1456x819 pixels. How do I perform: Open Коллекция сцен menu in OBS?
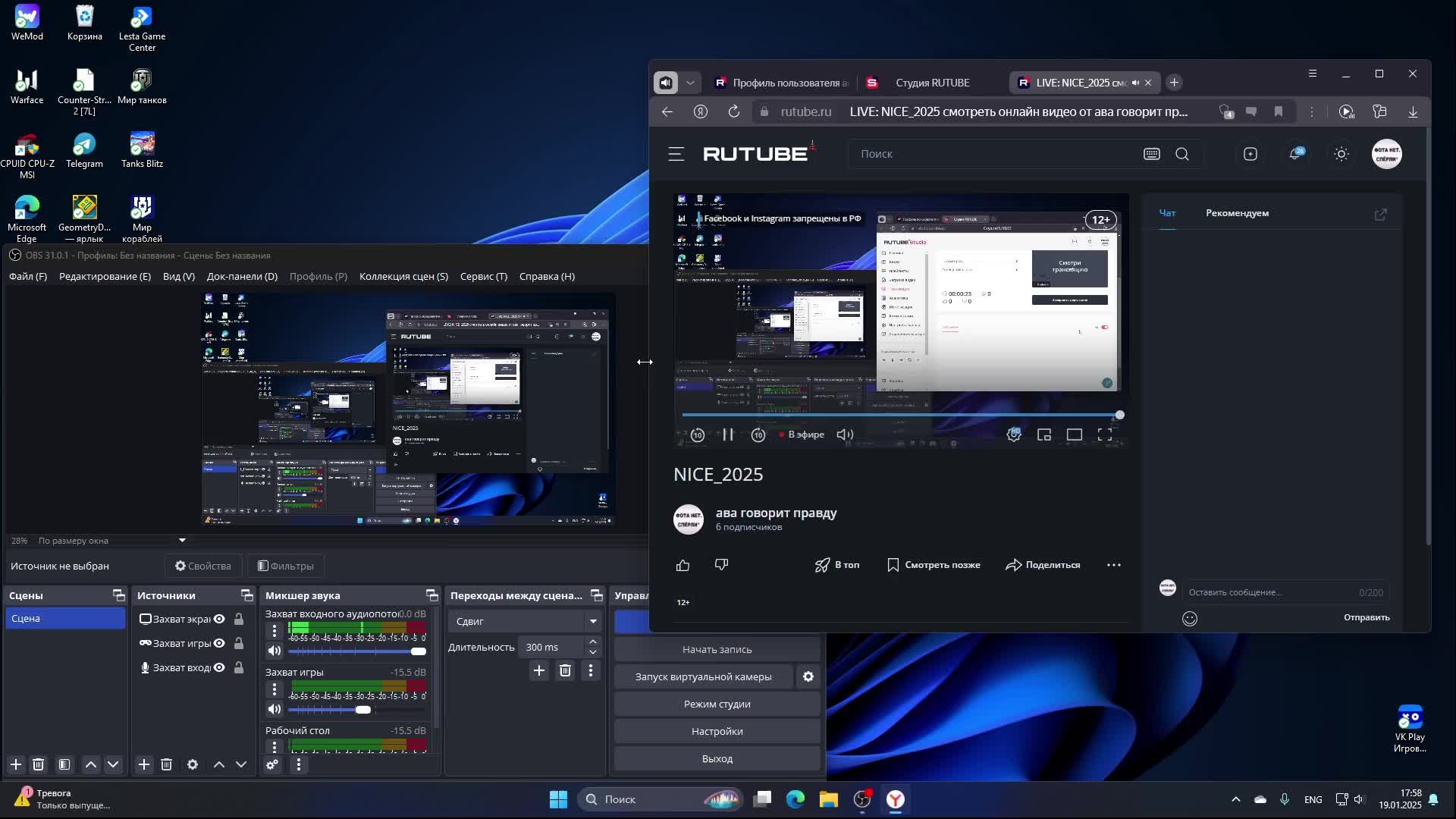(x=403, y=276)
